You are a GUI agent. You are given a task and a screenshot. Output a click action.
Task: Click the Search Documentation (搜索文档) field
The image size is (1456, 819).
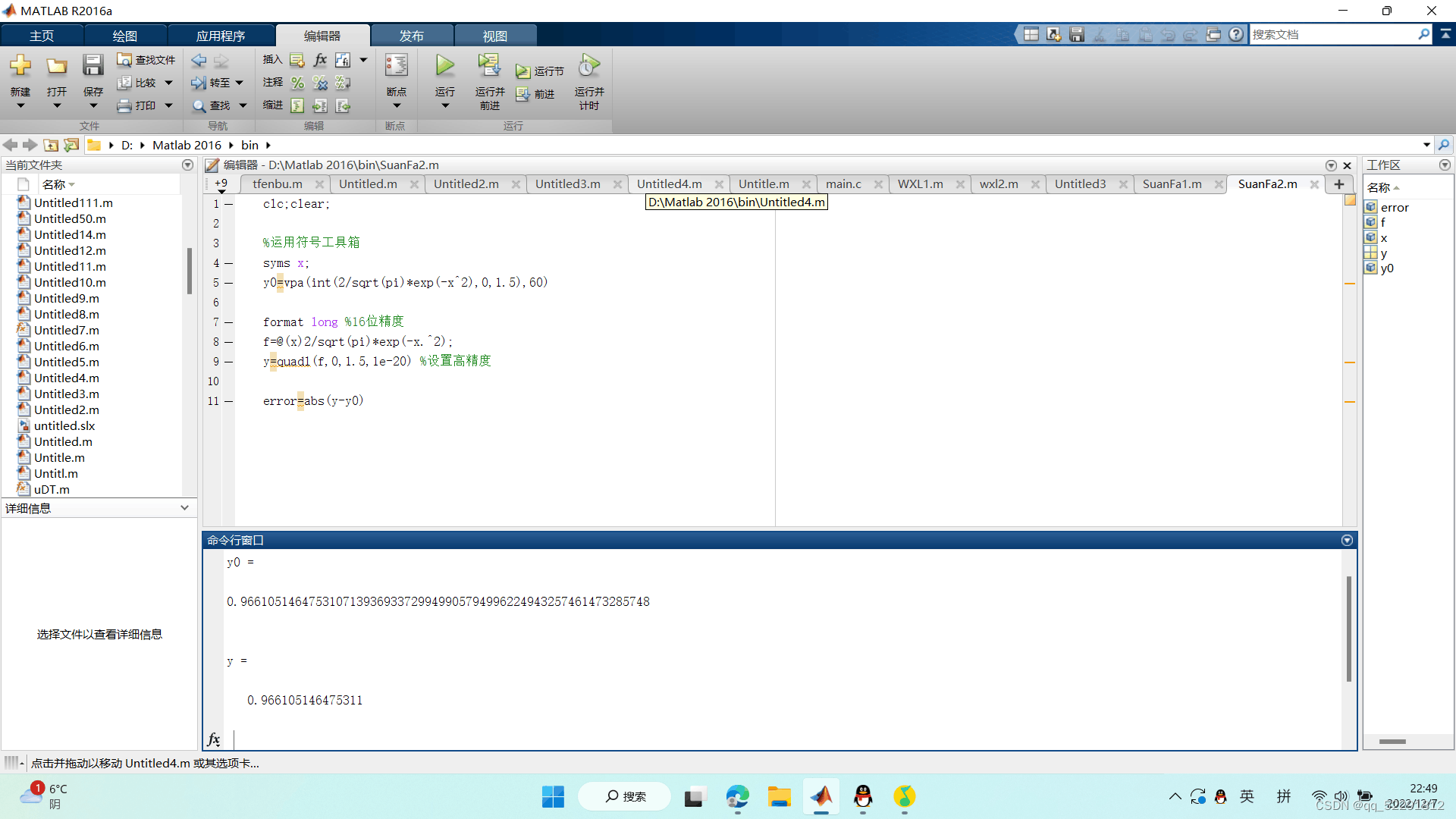tap(1332, 34)
